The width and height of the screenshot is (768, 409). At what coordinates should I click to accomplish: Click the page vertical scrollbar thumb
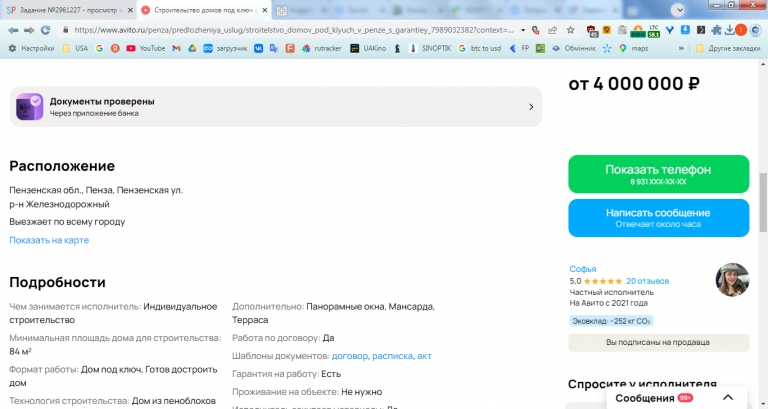coord(763,202)
